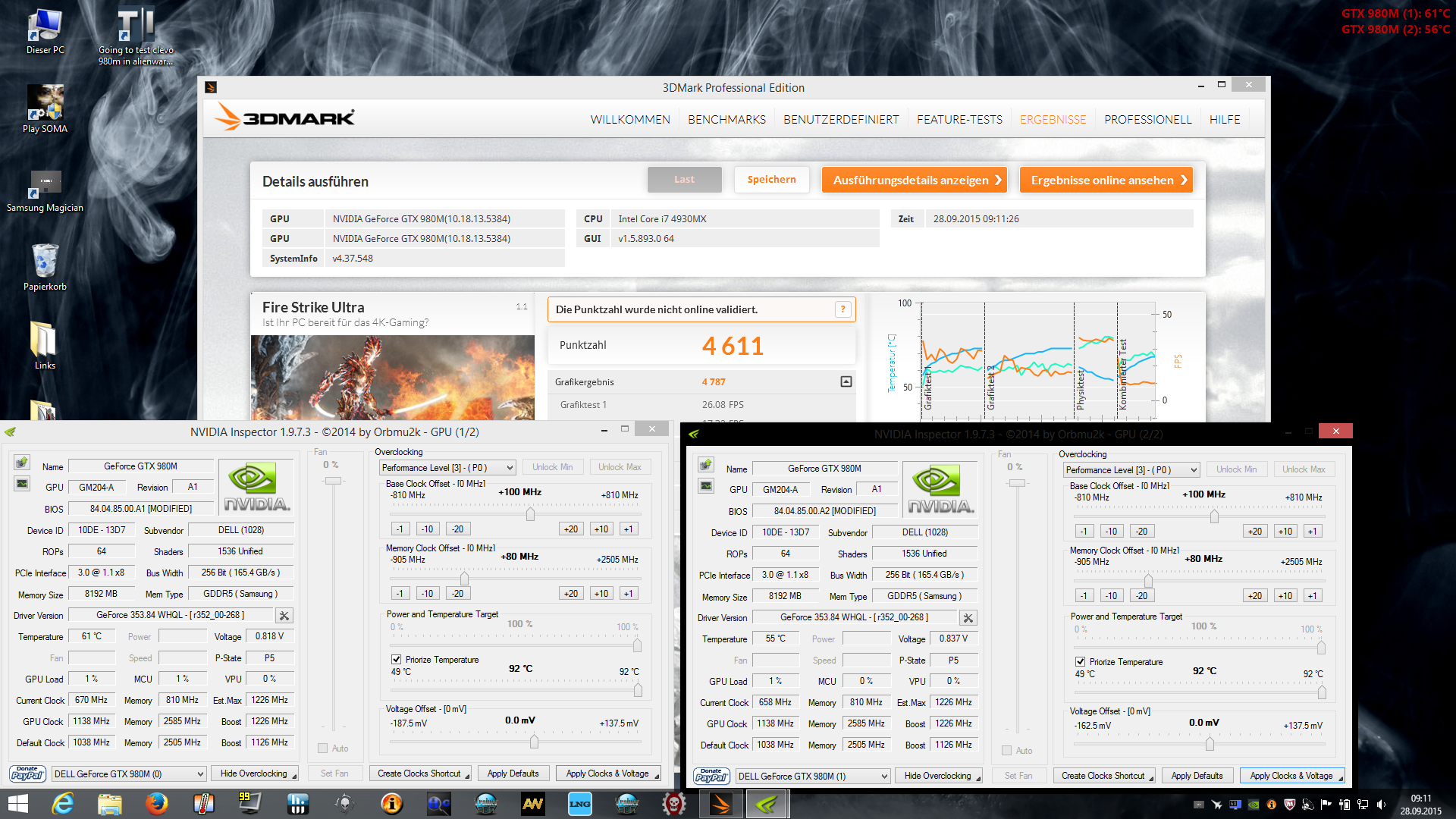Viewport: 1456px width, 819px height.
Task: Open Performance Level dropdown in GPU (1/2)
Action: click(x=448, y=468)
